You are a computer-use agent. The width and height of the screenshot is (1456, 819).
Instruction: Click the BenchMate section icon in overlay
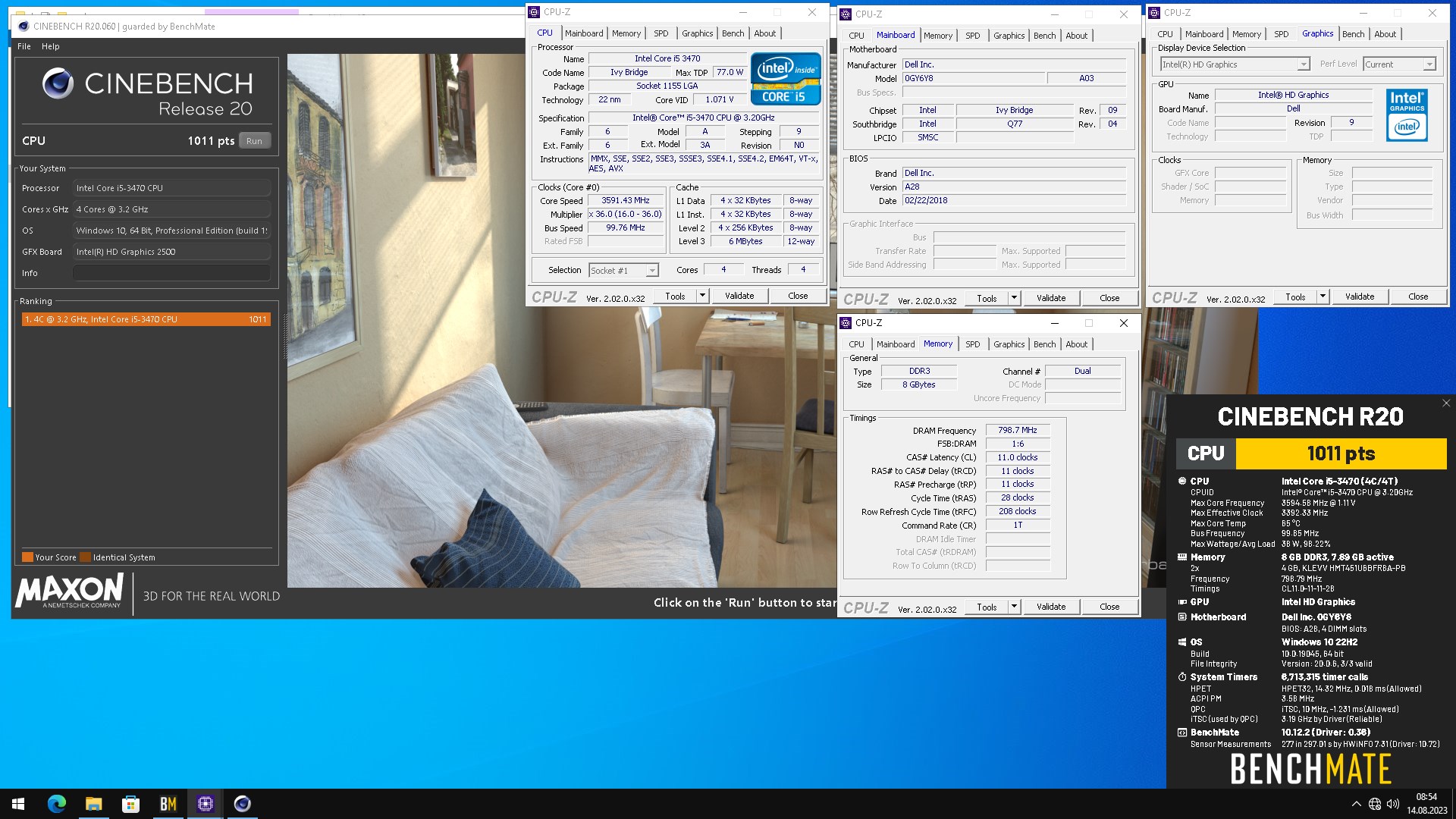pyautogui.click(x=1181, y=732)
